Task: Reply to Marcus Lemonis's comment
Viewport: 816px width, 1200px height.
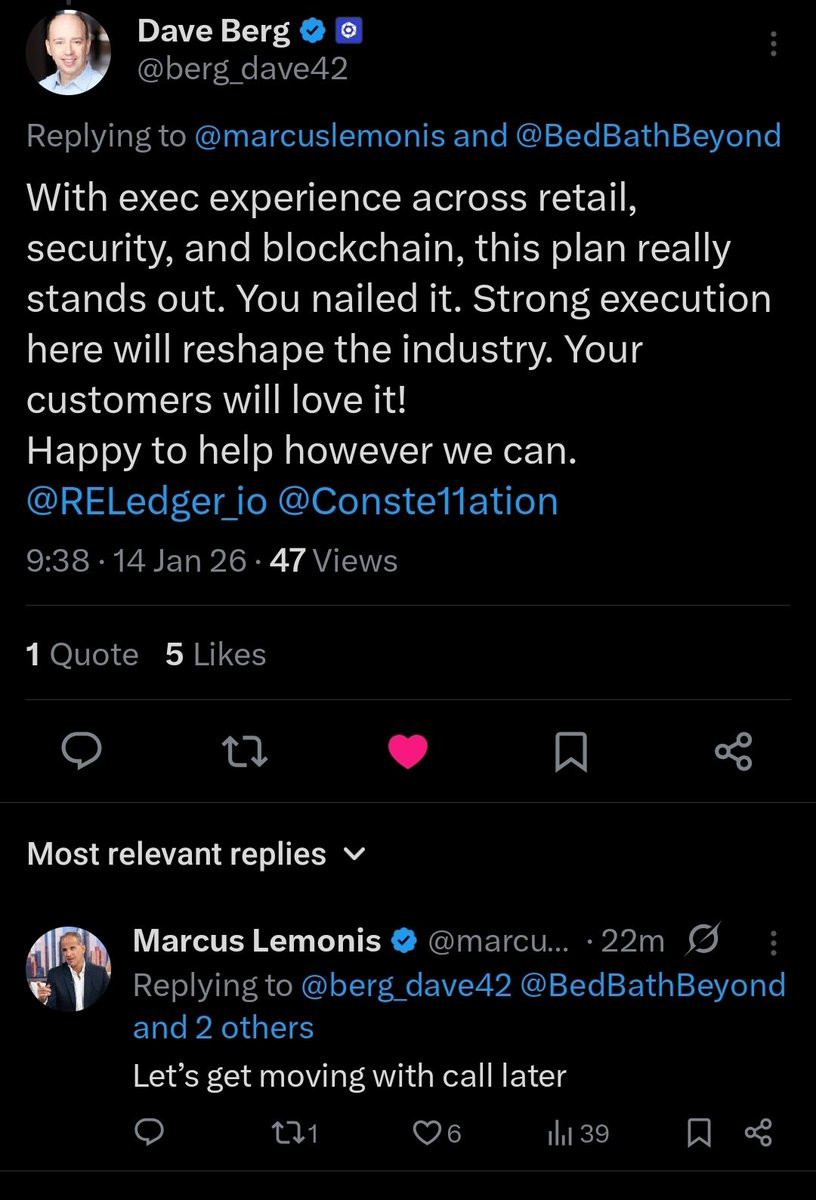Action: tap(149, 1133)
